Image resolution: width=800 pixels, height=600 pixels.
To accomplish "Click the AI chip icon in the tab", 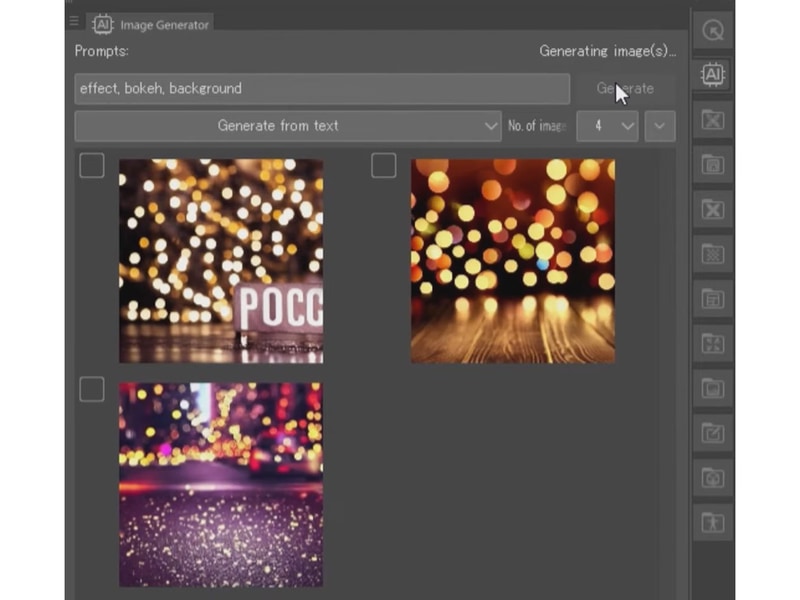I will pyautogui.click(x=103, y=24).
